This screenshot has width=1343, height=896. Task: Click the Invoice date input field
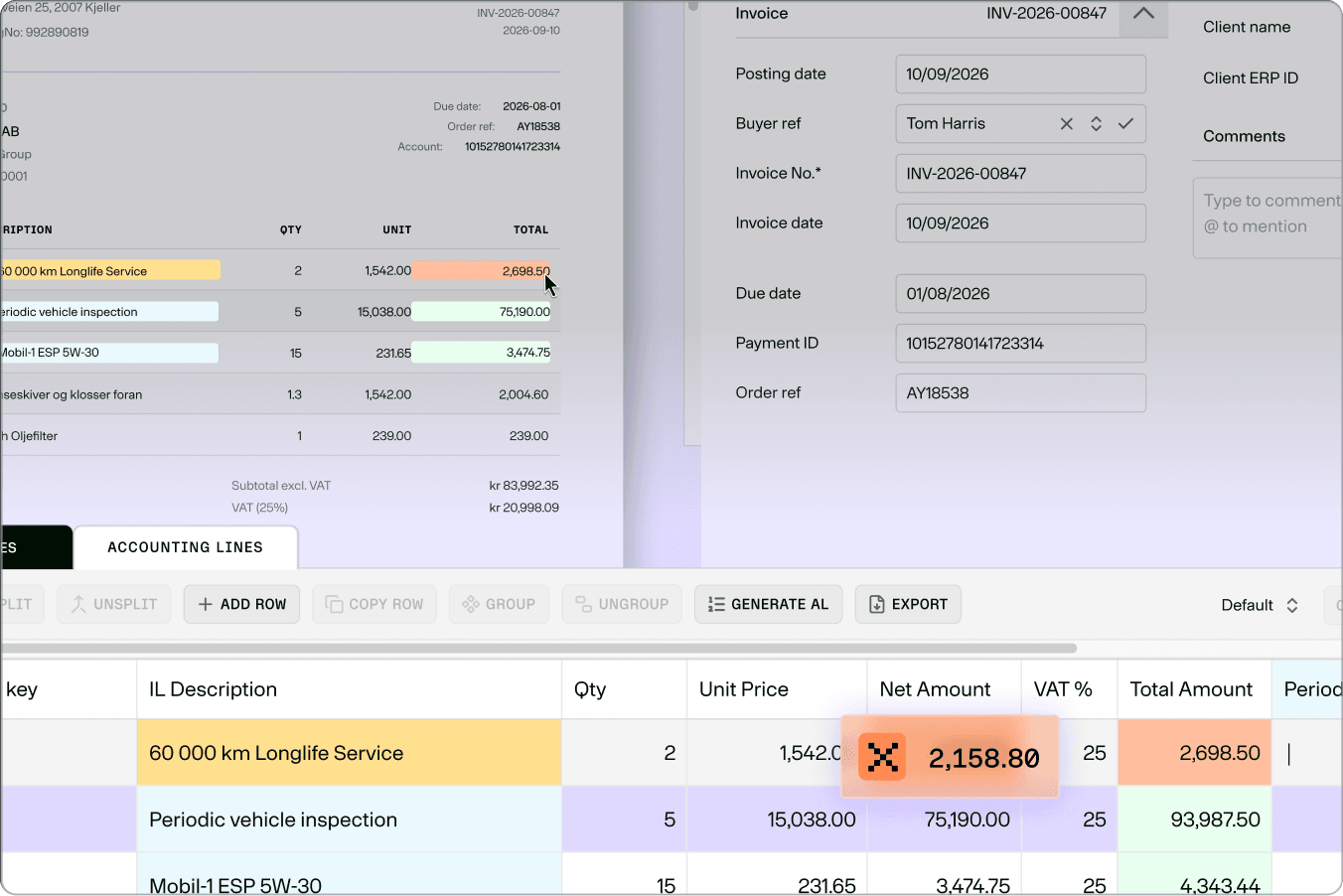1020,224
